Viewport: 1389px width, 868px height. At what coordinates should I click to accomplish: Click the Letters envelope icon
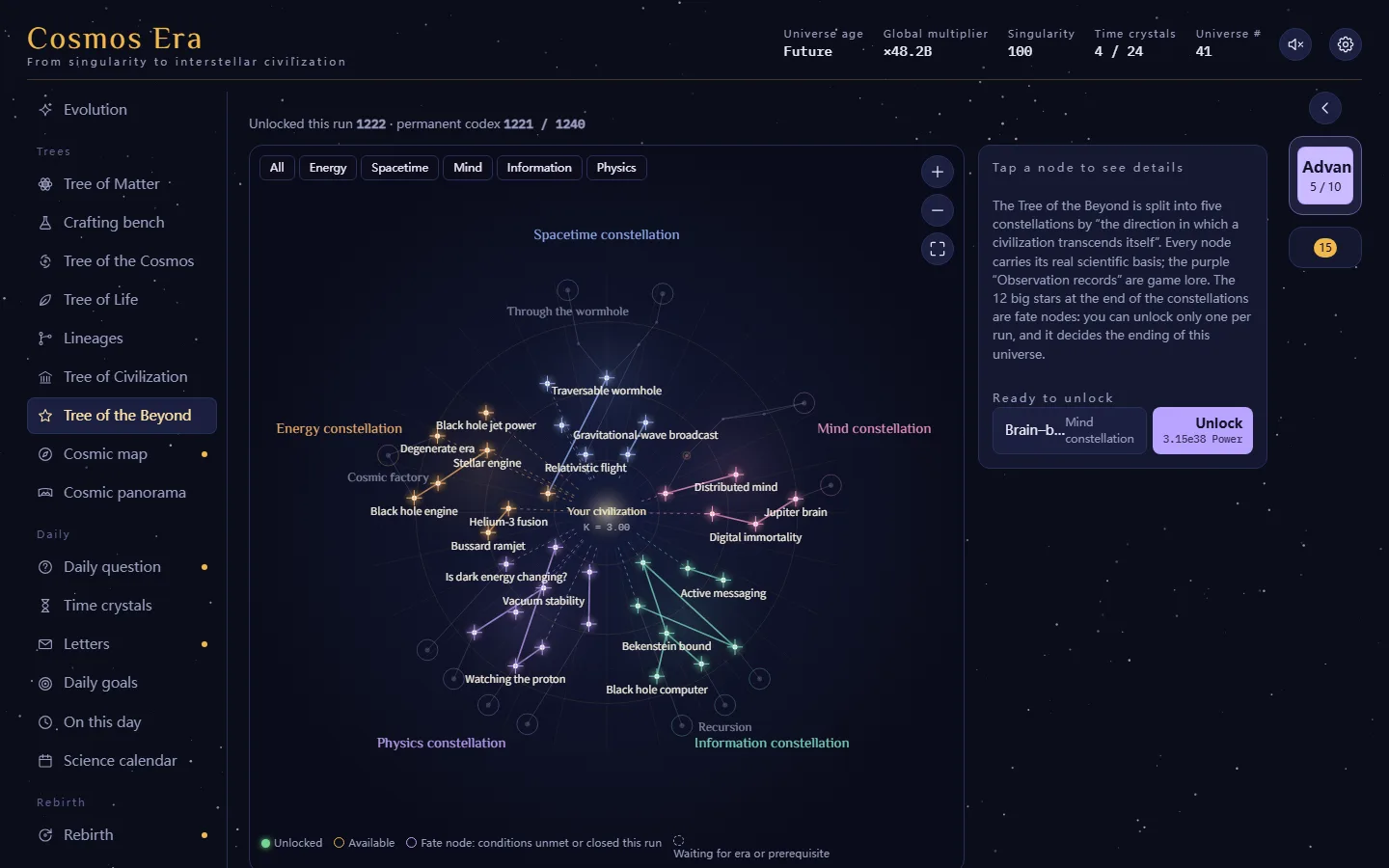tap(45, 644)
